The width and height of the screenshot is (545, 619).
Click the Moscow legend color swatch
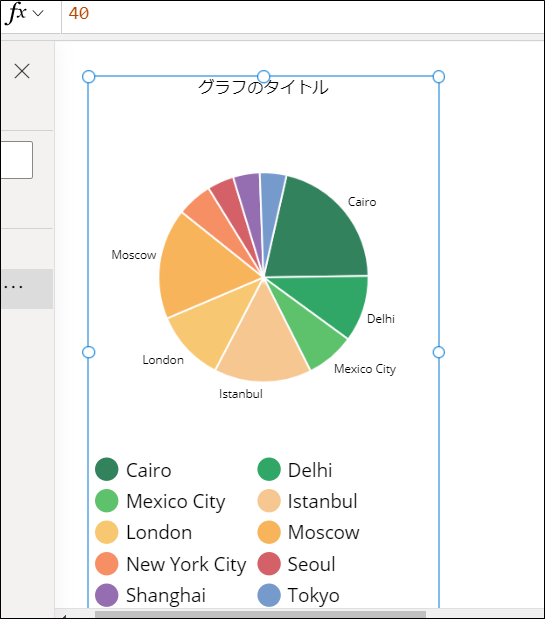[269, 532]
